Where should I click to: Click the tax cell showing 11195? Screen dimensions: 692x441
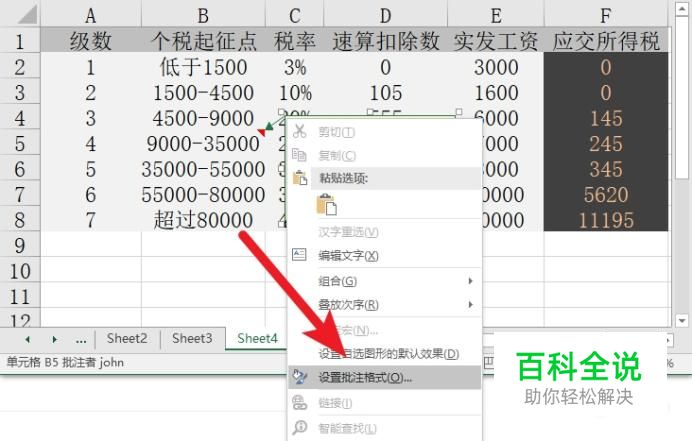pos(606,219)
